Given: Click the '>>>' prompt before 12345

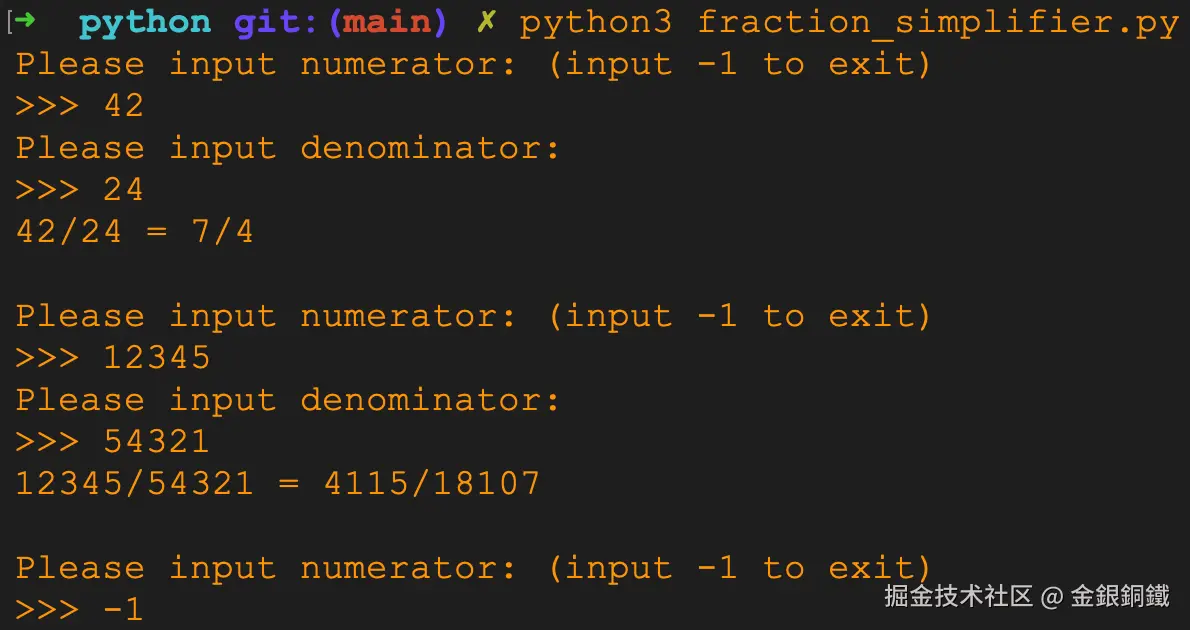Looking at the screenshot, I should tap(47, 358).
